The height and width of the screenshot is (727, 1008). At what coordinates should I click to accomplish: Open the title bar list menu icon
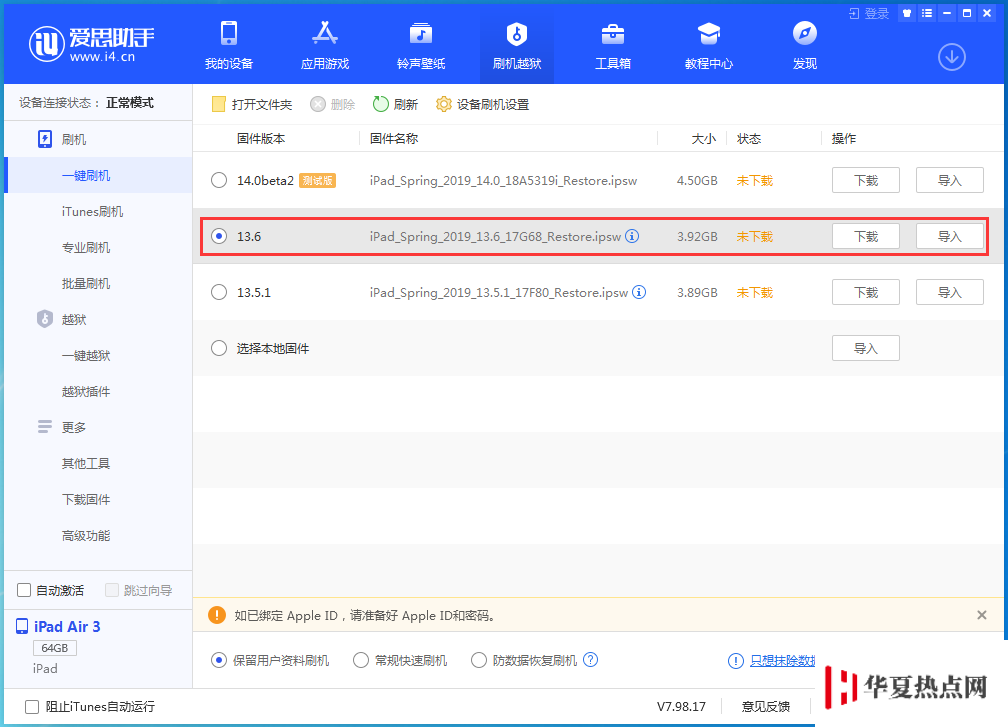point(926,13)
